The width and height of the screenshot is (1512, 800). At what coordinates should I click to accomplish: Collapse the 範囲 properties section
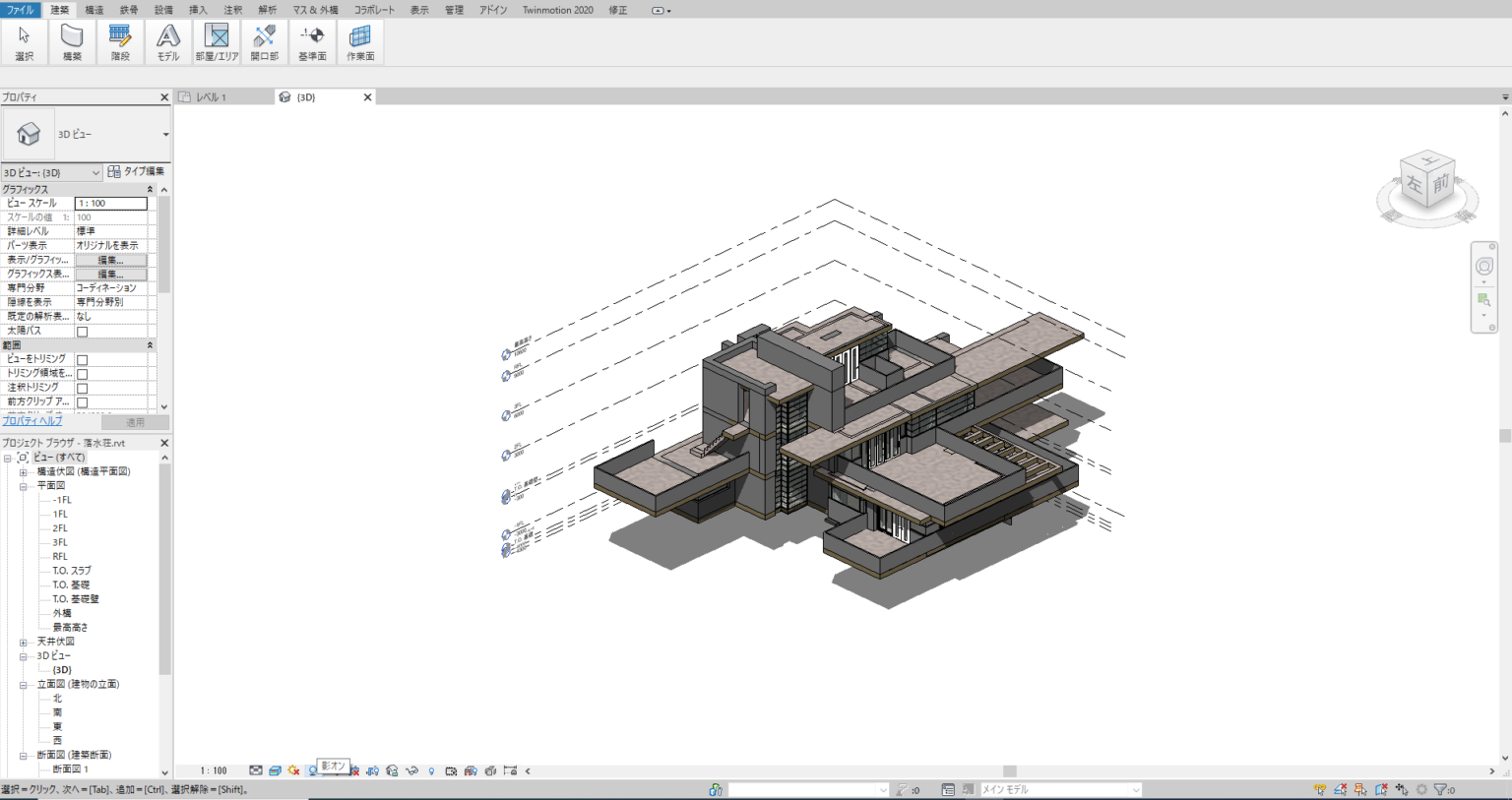point(150,345)
